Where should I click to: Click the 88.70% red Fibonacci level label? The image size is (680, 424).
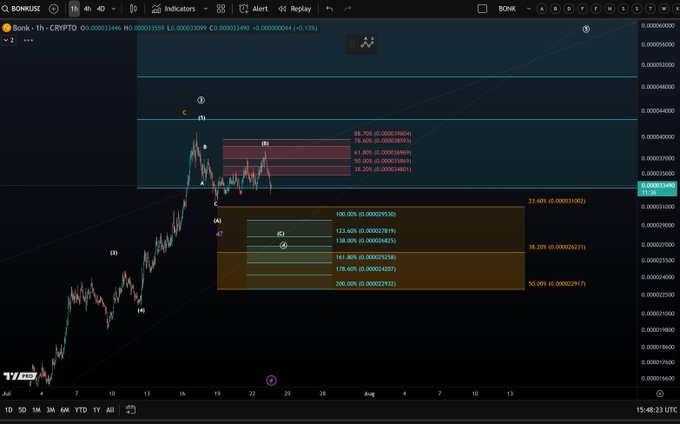[x=382, y=134]
